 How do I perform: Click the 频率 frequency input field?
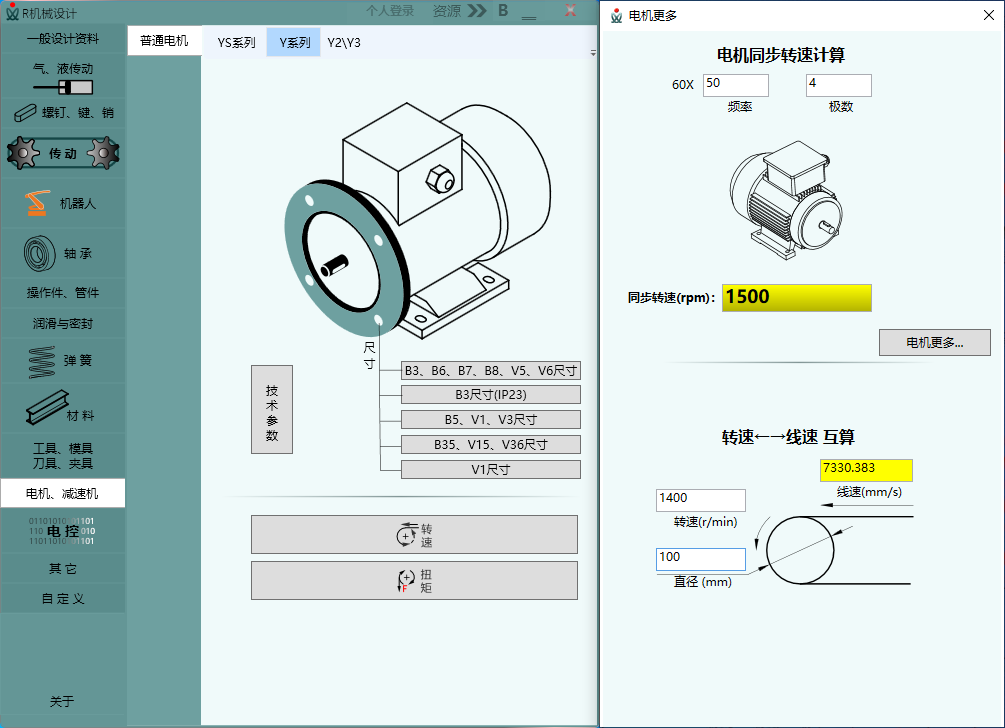pyautogui.click(x=736, y=85)
